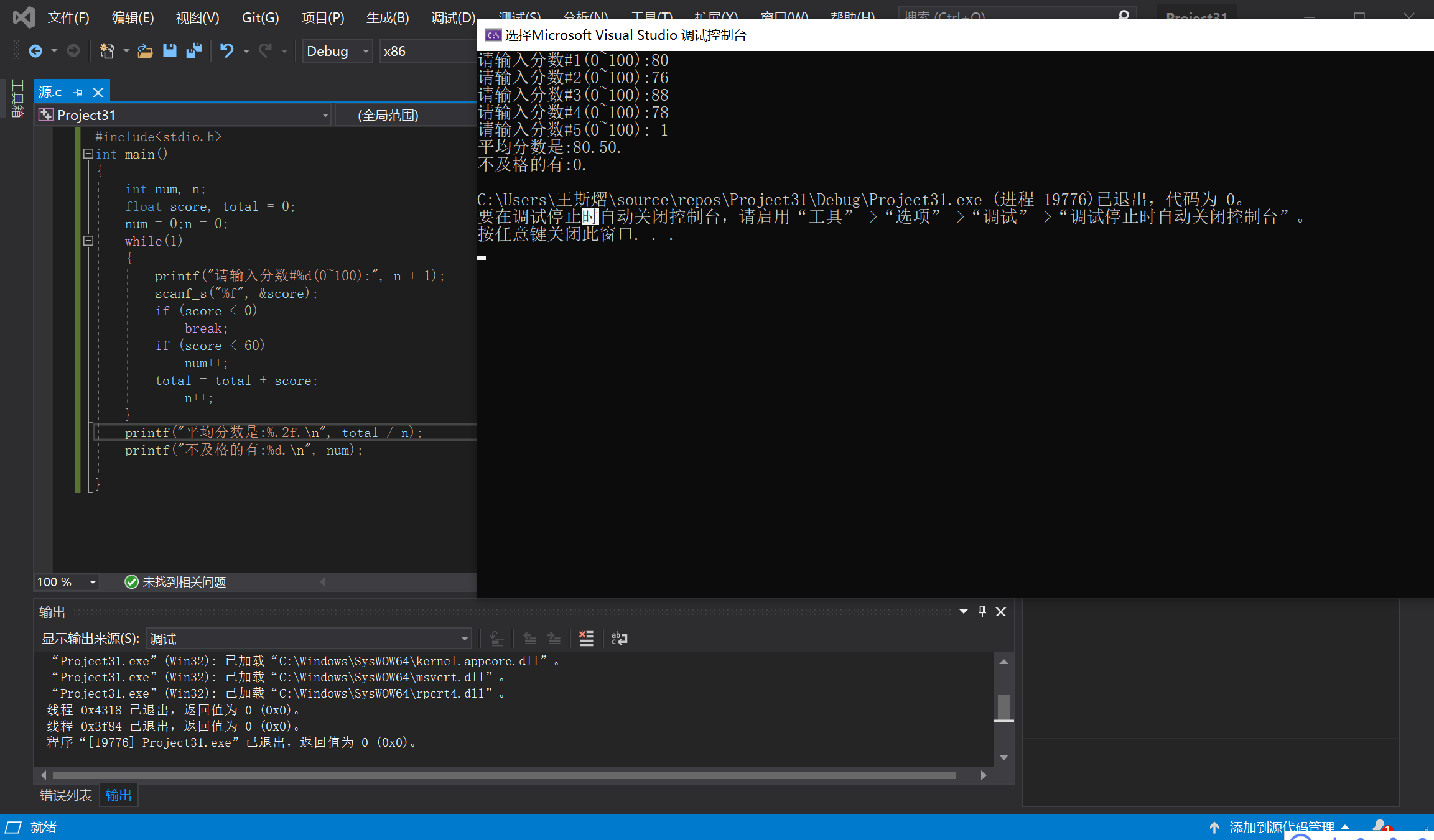Collapse the main() function block
1434x840 pixels.
(88, 154)
